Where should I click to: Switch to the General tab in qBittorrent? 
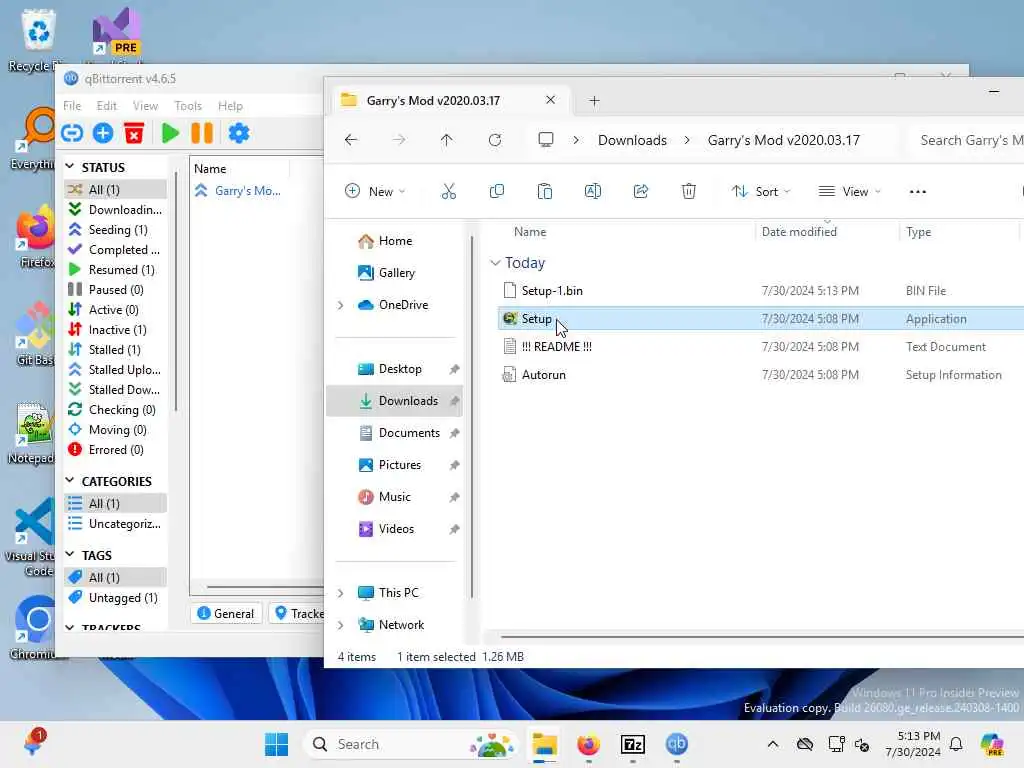click(226, 613)
